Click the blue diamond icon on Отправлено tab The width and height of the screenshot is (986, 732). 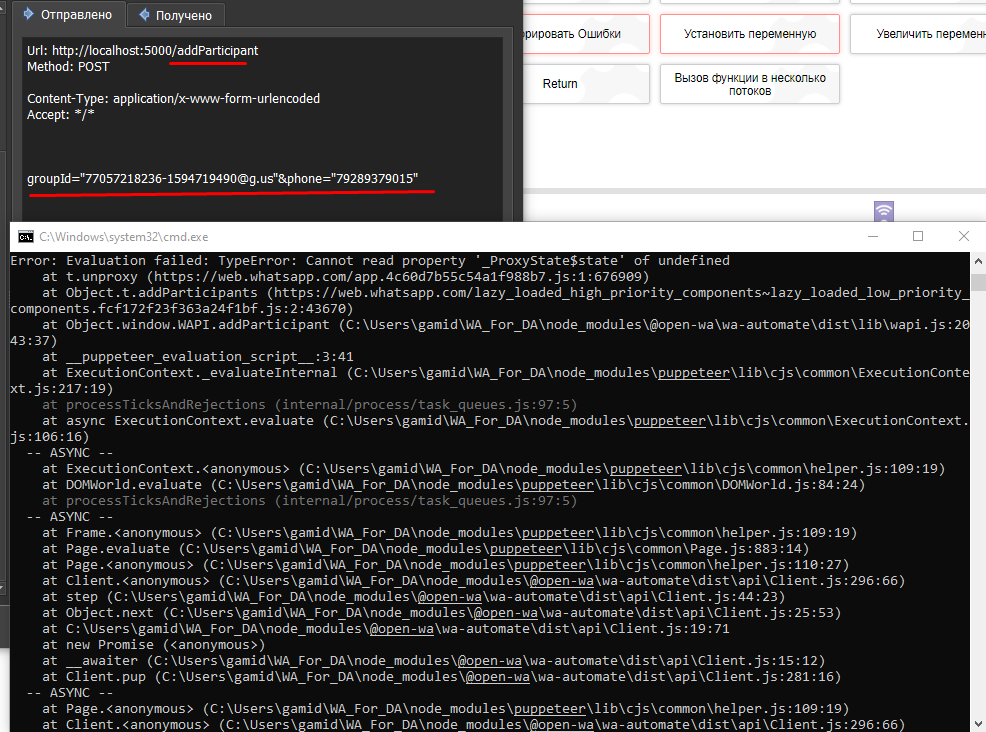pos(28,14)
